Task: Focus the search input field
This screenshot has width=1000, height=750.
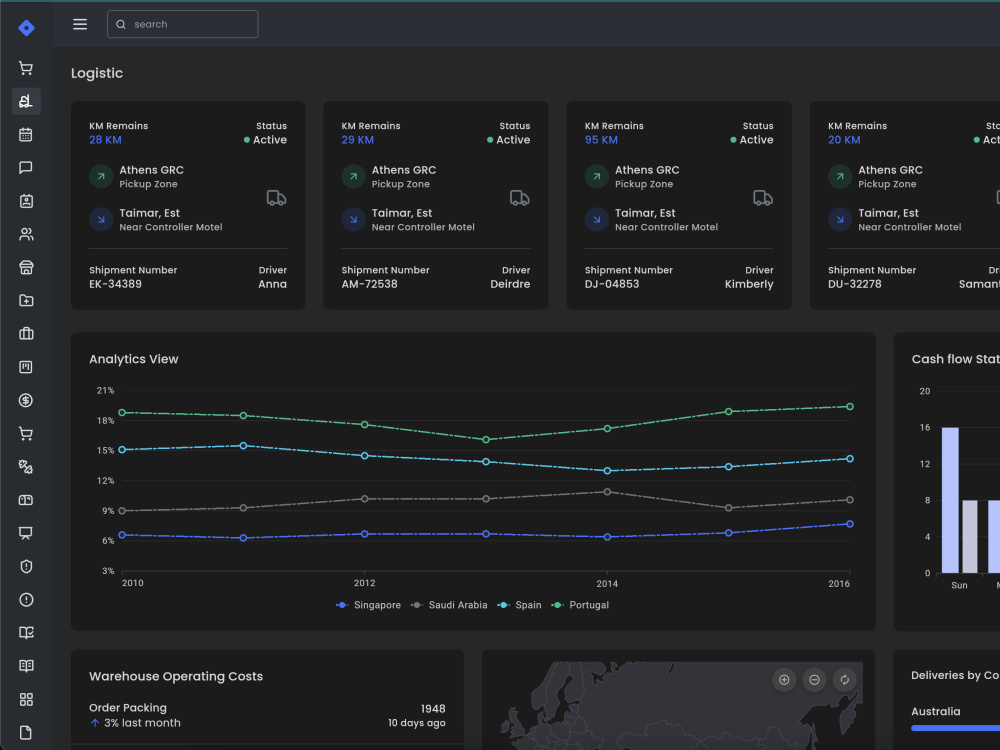Action: [x=182, y=24]
